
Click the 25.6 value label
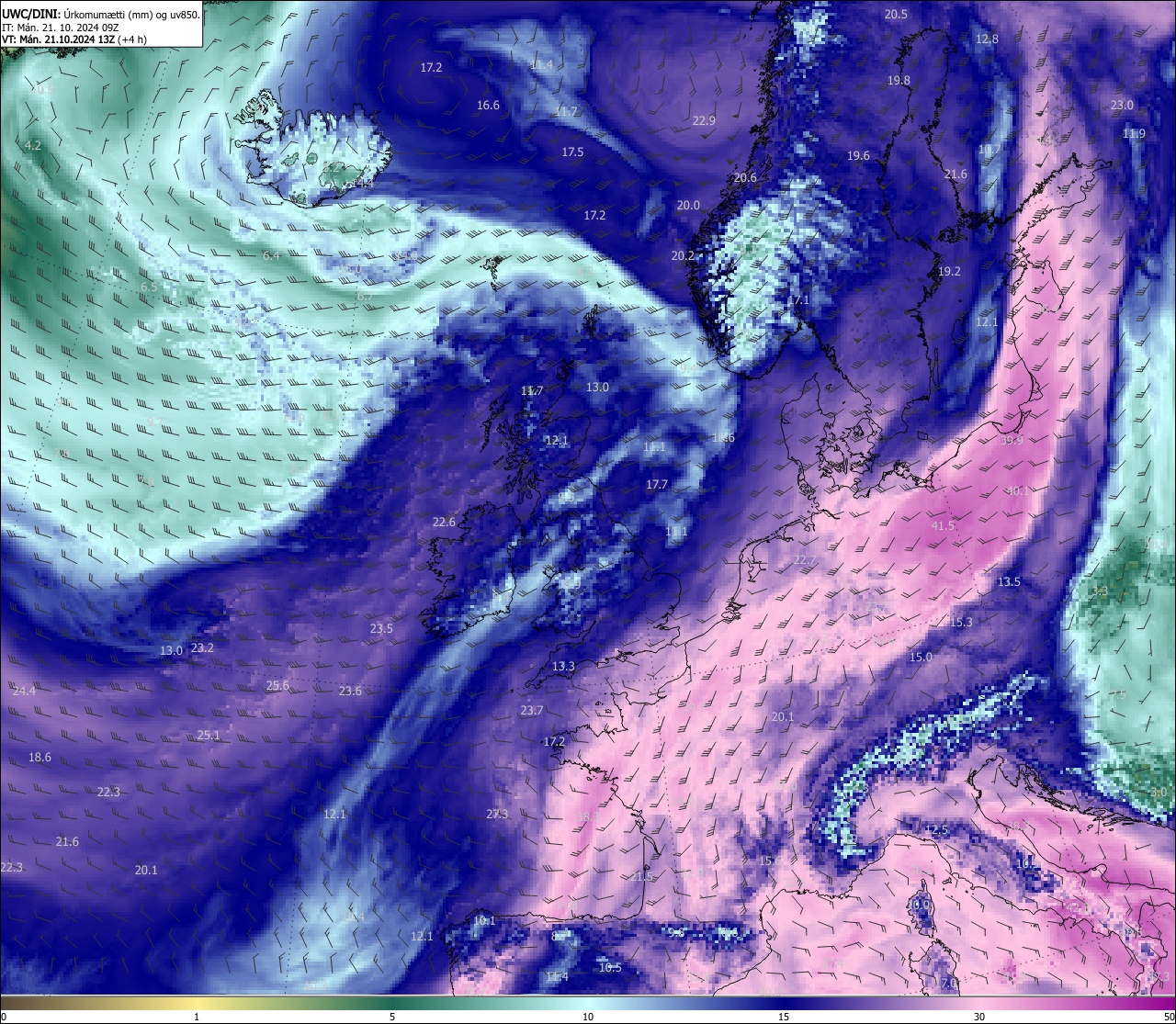click(277, 685)
